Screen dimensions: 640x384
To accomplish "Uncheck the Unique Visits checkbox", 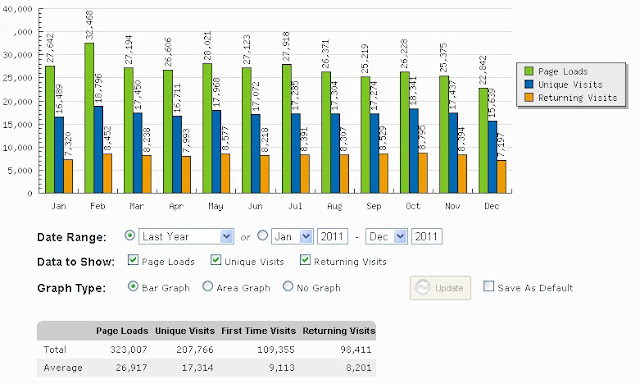I will (x=216, y=260).
